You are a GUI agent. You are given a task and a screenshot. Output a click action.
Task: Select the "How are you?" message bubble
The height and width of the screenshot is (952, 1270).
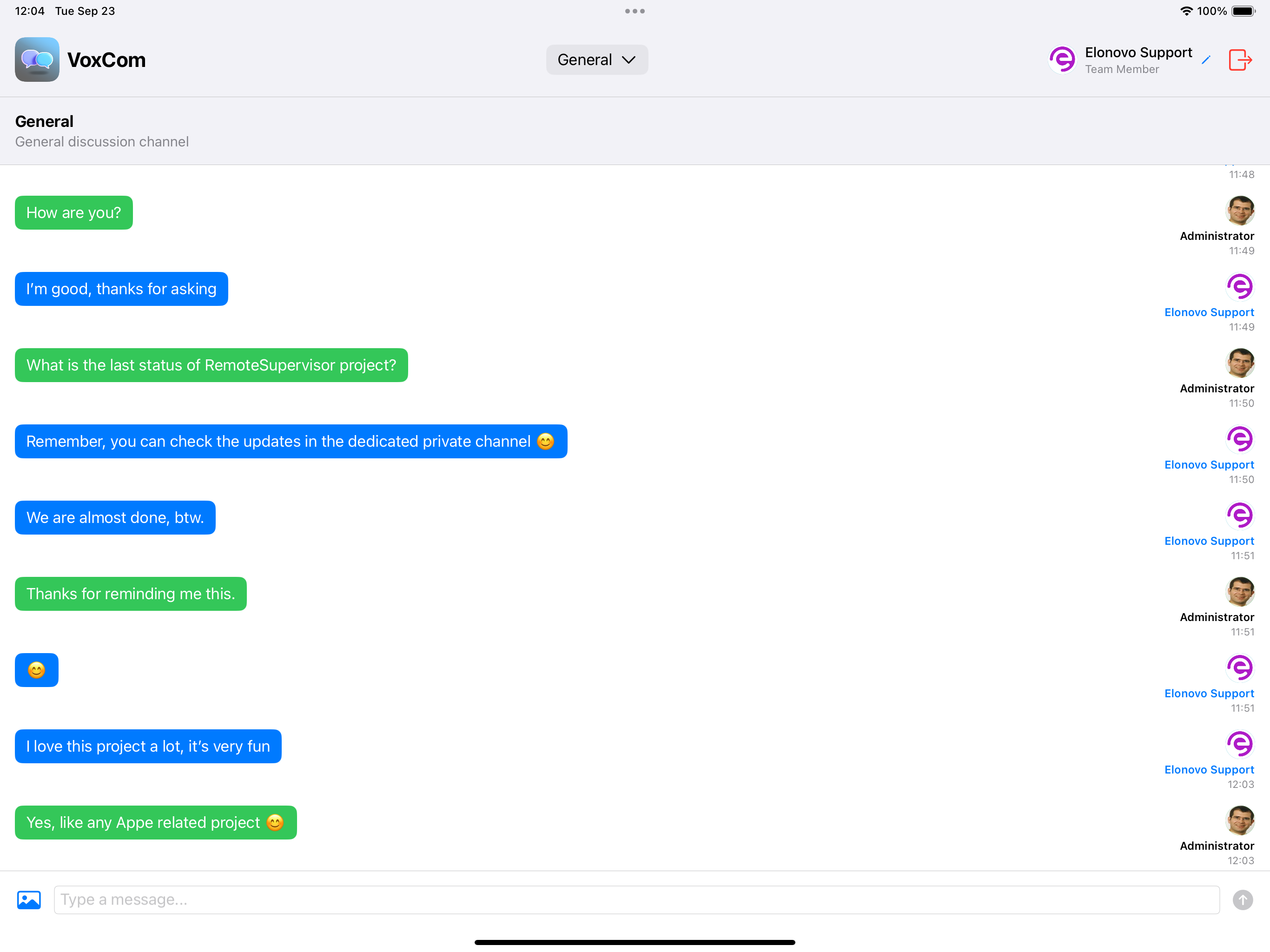(73, 212)
